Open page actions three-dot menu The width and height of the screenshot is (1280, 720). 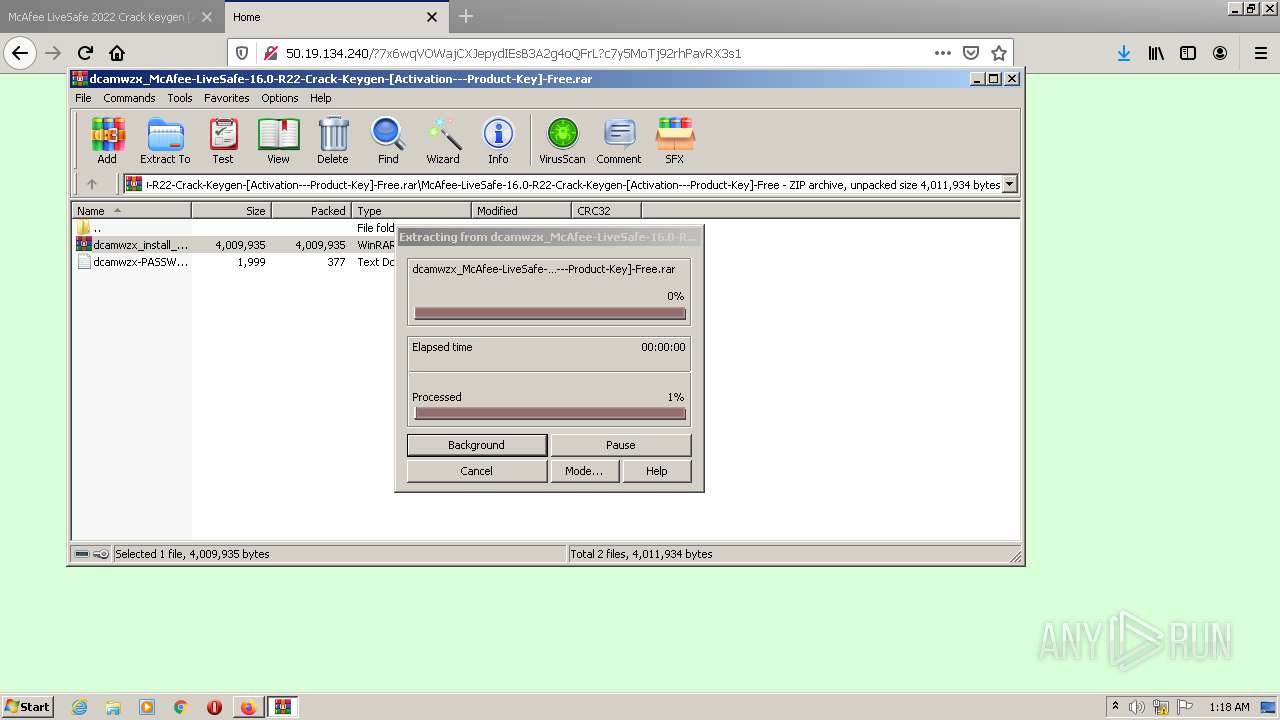tap(942, 53)
